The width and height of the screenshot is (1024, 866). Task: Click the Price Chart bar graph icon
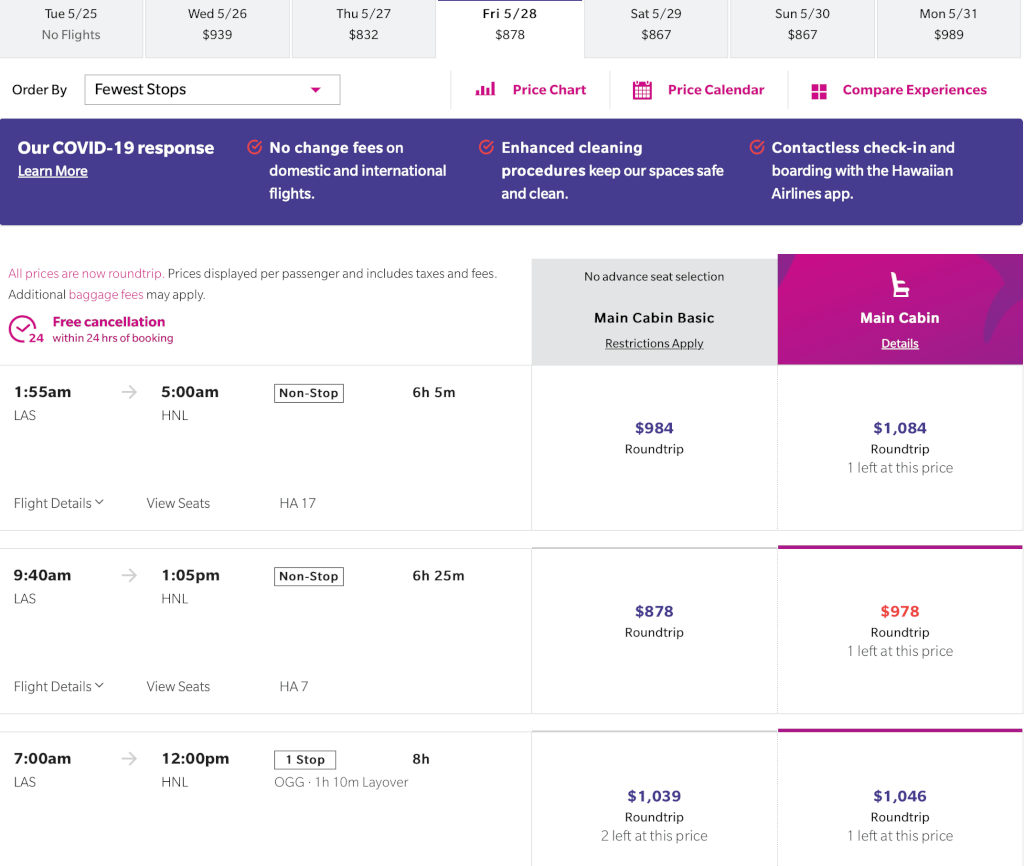click(485, 89)
